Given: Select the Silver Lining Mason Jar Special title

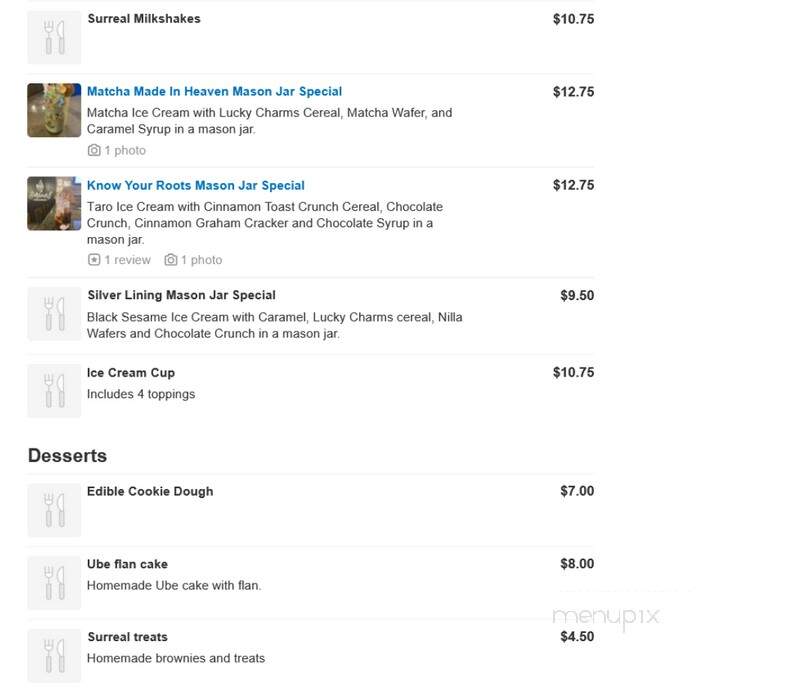Looking at the screenshot, I should (x=181, y=295).
